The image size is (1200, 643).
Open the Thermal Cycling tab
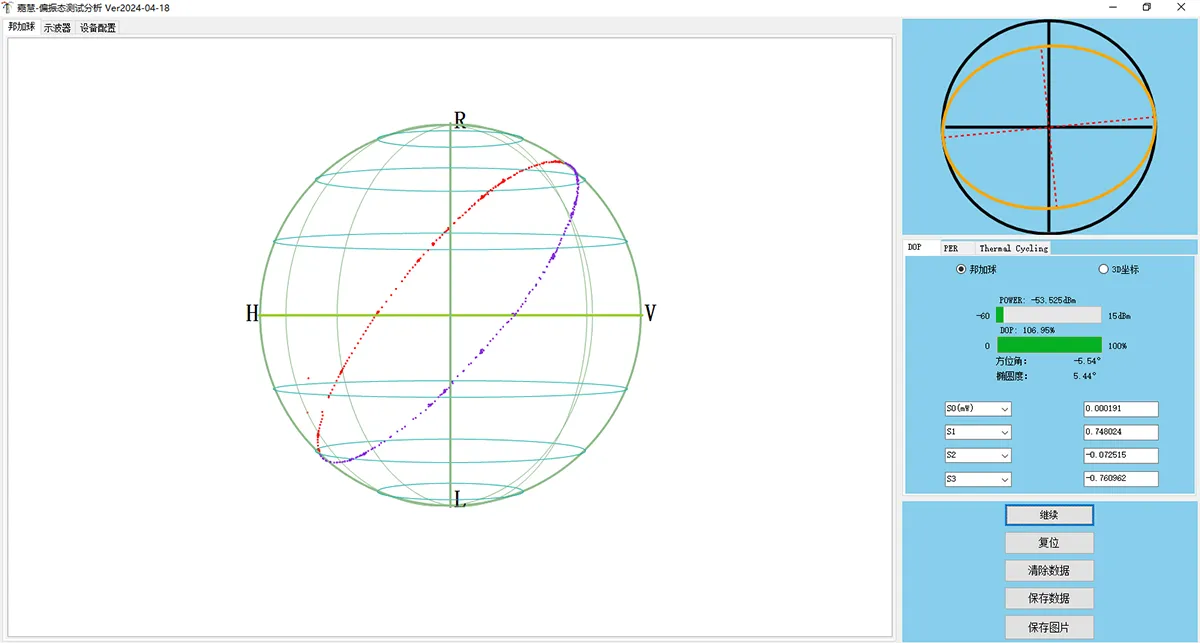click(x=1013, y=248)
